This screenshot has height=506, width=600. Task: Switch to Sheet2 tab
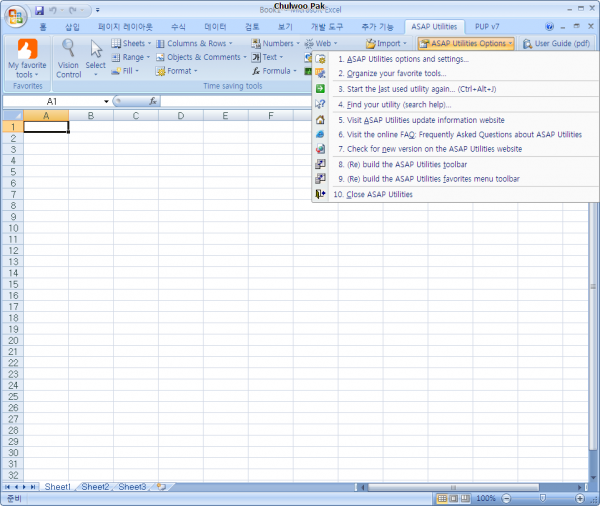tap(95, 487)
